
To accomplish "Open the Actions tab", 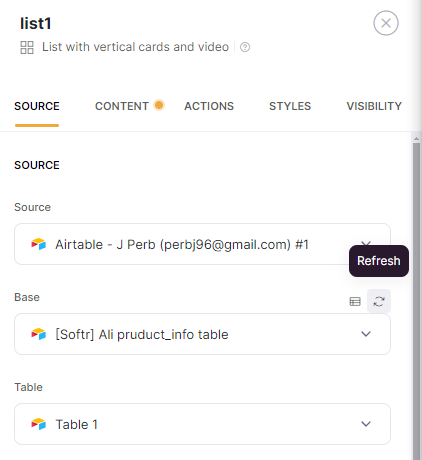I will pyautogui.click(x=209, y=106).
